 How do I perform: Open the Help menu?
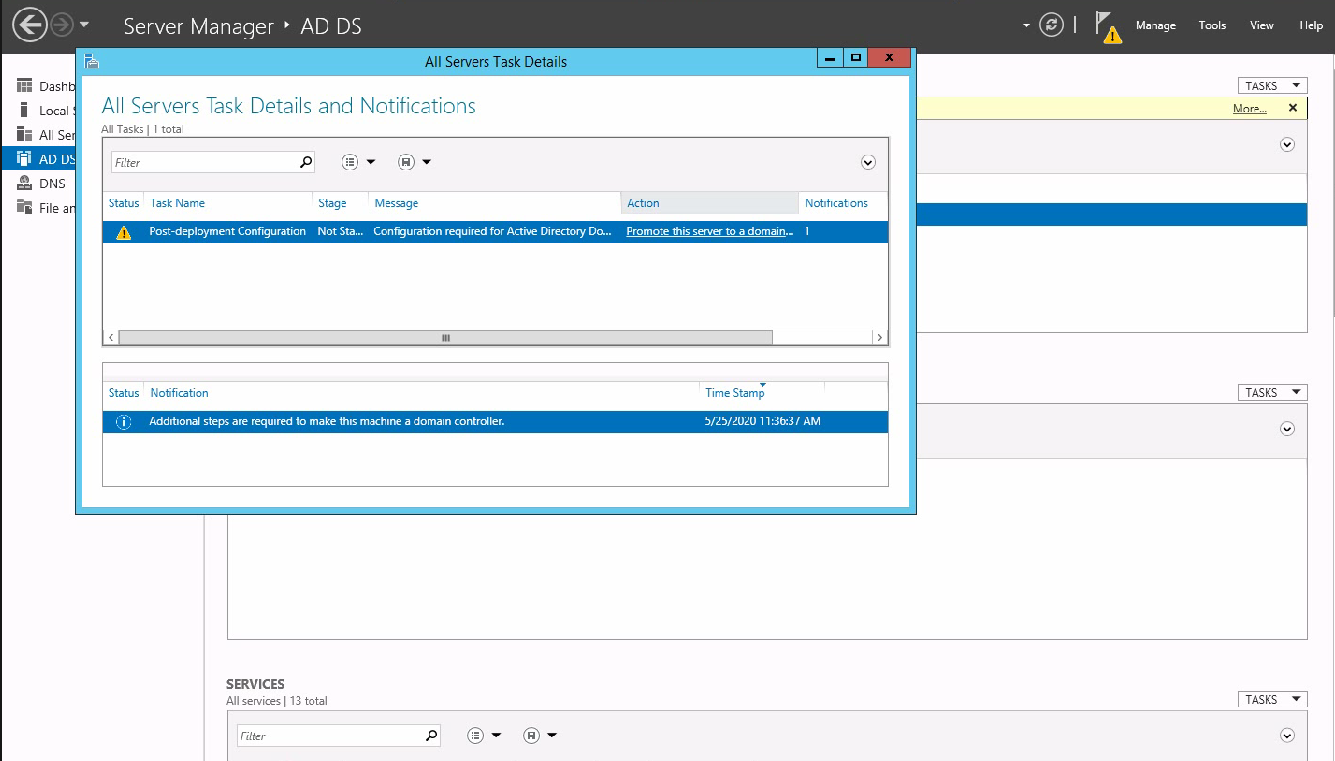point(1311,26)
